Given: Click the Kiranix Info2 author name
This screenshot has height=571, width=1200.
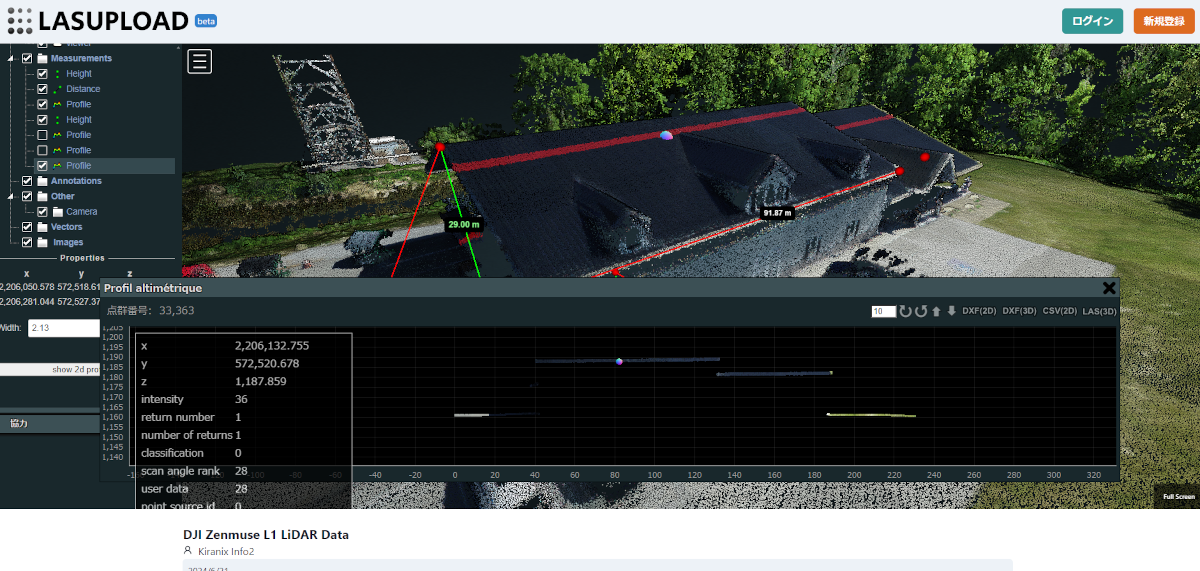Looking at the screenshot, I should point(226,551).
